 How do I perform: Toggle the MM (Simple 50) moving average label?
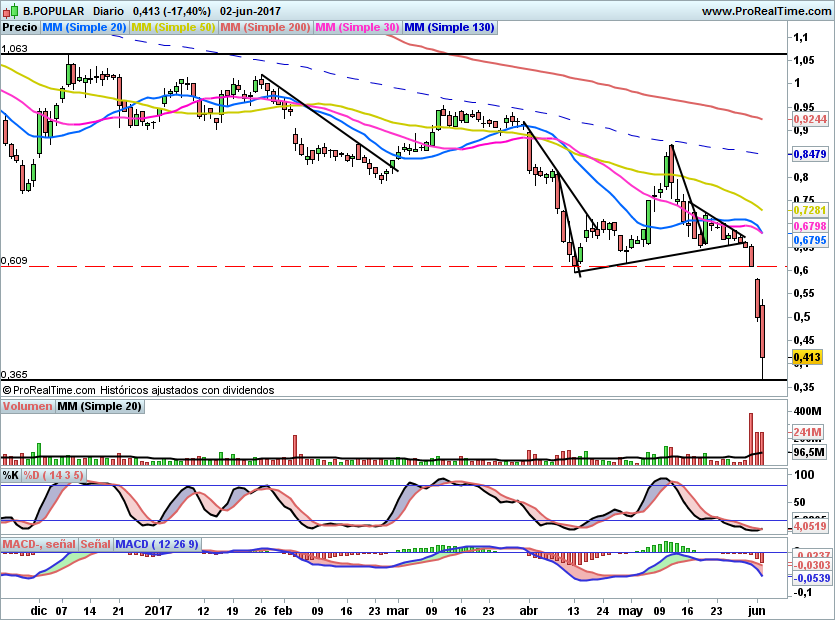173,28
